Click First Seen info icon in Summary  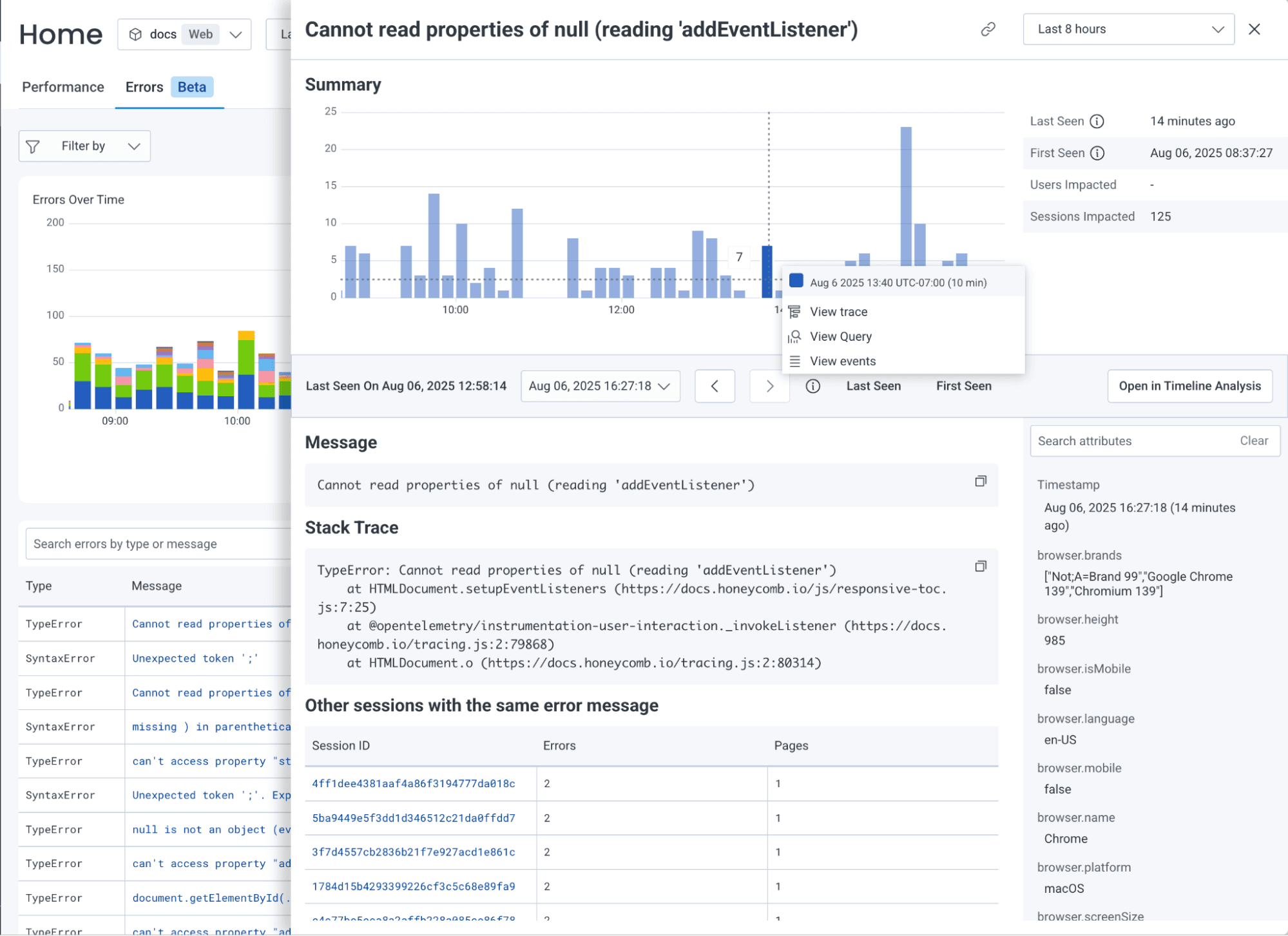tap(1097, 153)
